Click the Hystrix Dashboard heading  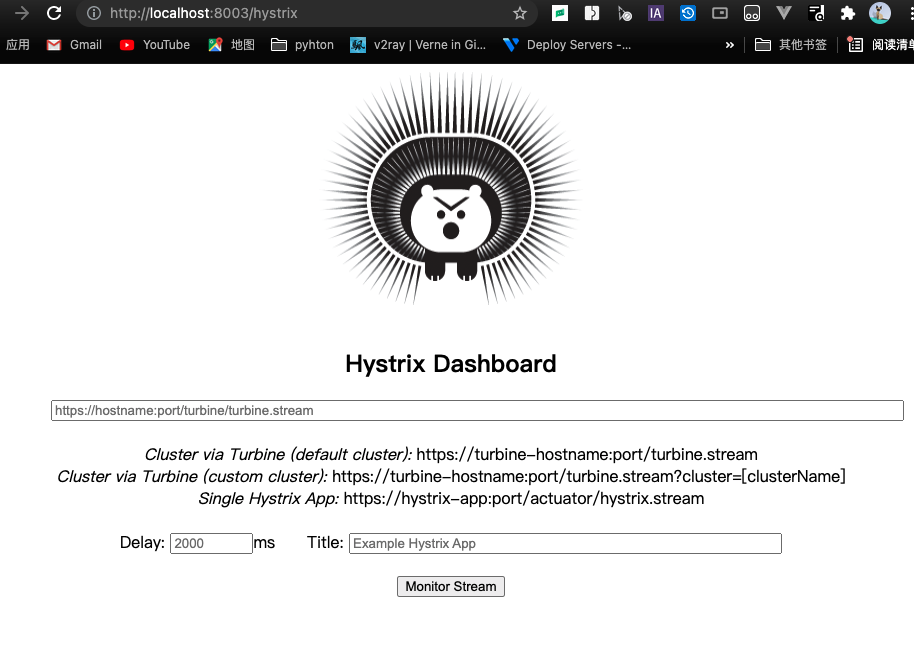click(451, 364)
